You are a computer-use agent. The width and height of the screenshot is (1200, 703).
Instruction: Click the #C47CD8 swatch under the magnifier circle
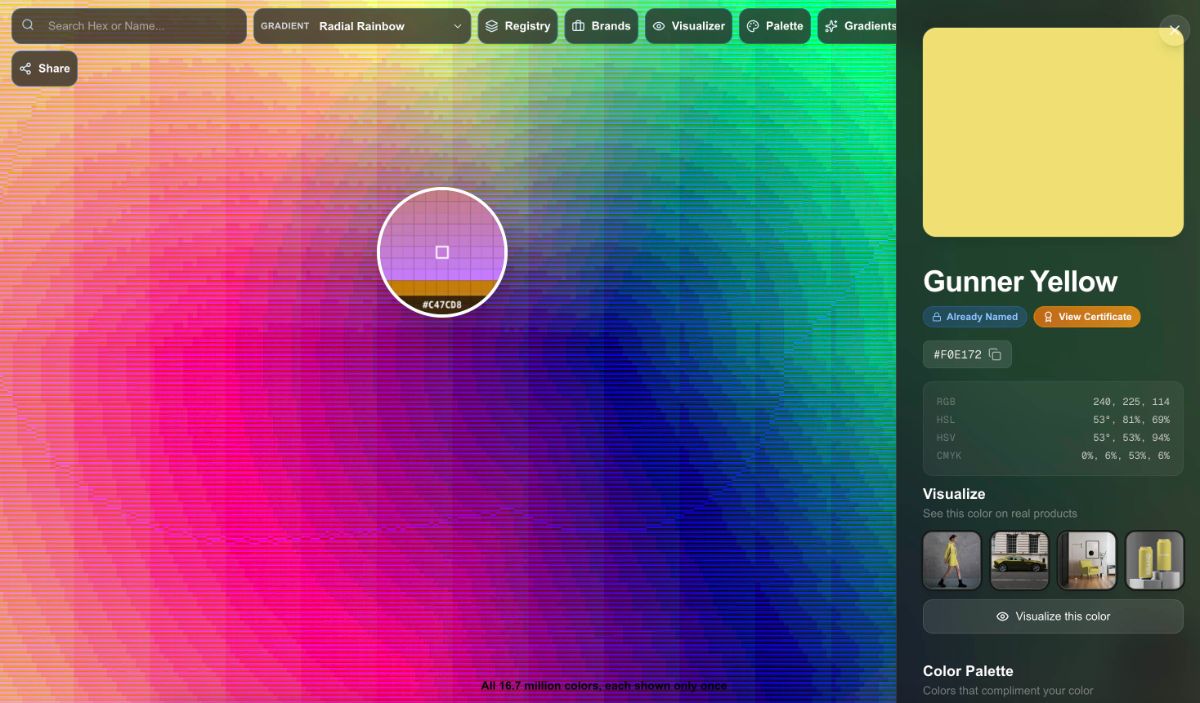[442, 299]
